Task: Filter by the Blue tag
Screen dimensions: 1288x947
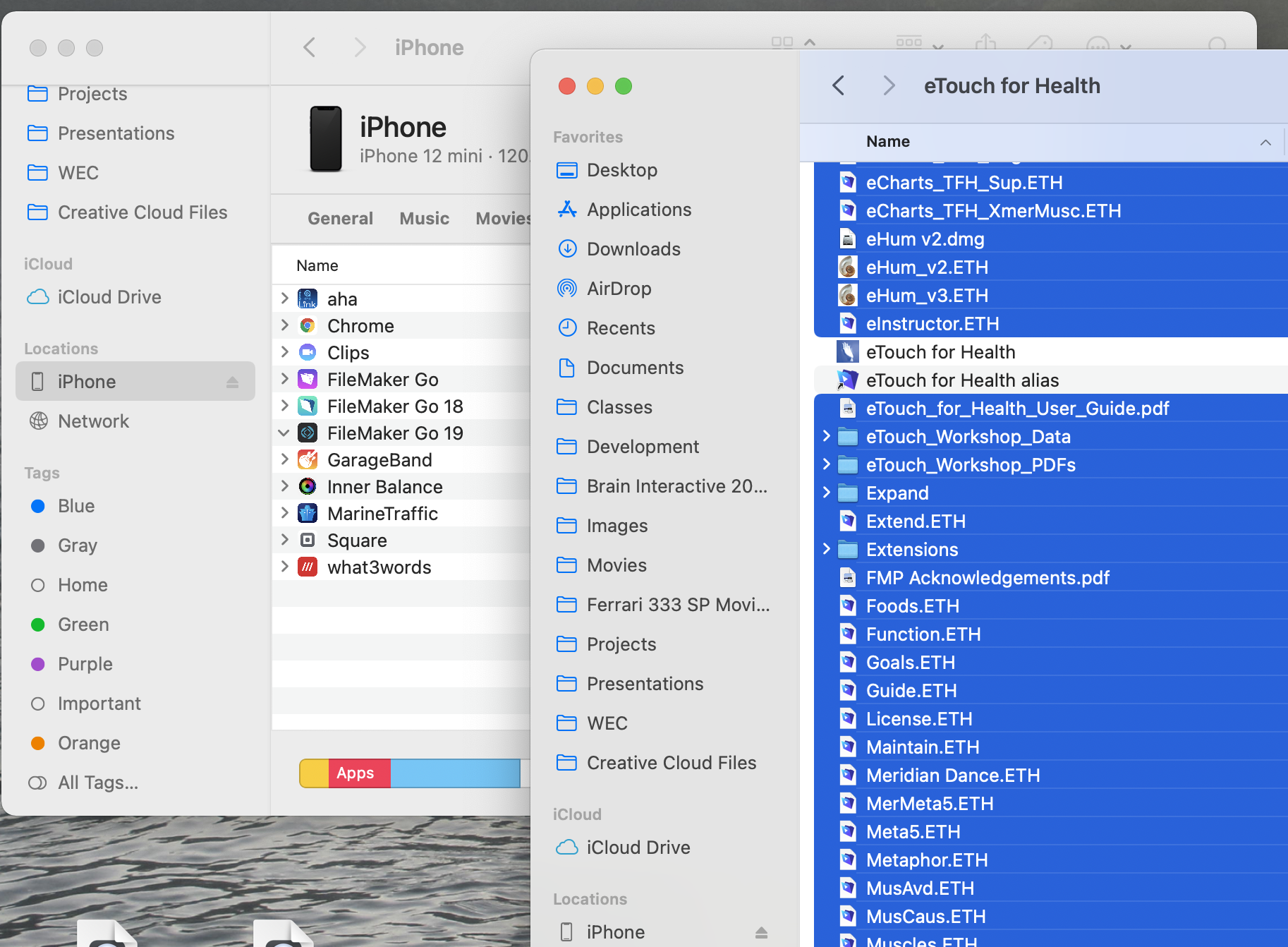Action: point(63,506)
